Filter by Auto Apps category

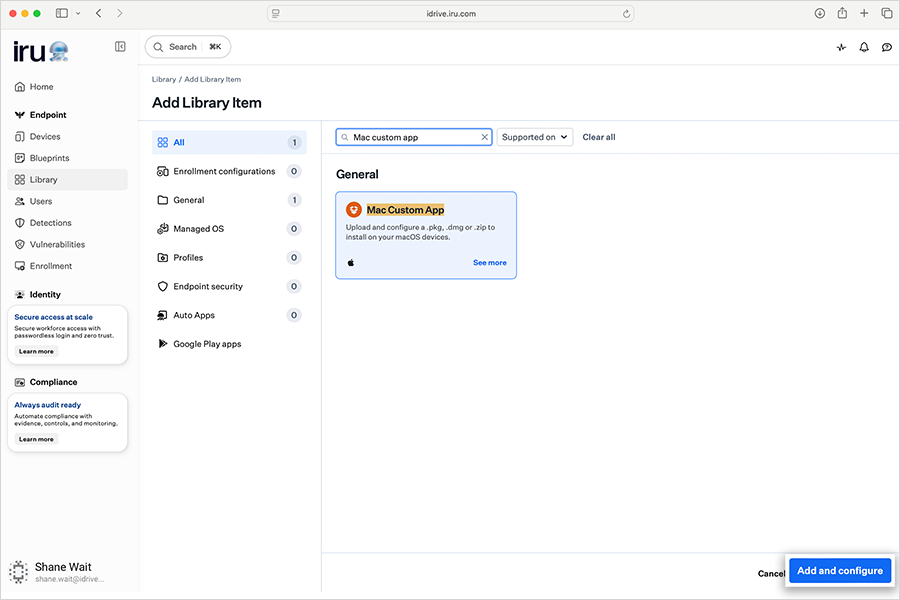[x=229, y=315]
